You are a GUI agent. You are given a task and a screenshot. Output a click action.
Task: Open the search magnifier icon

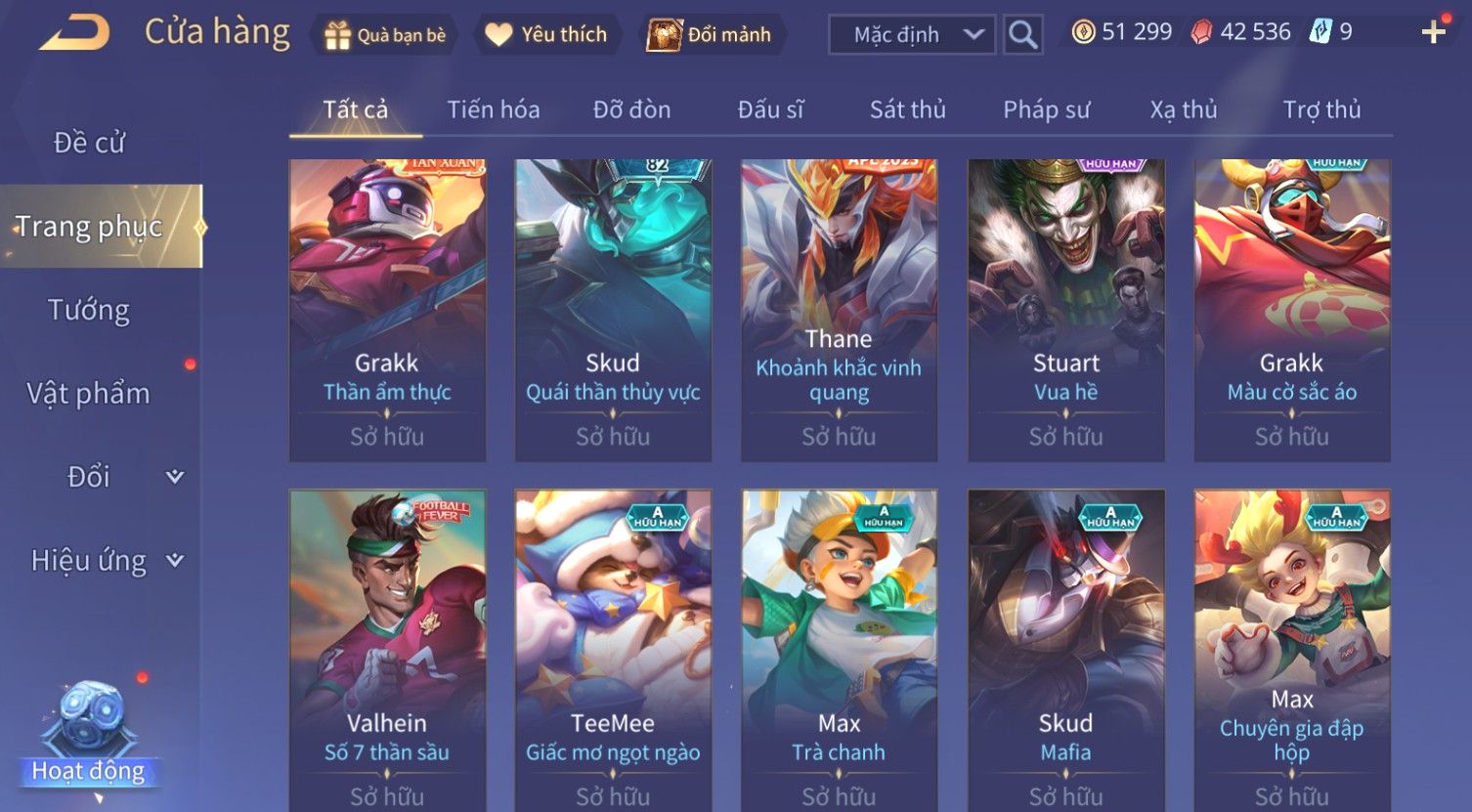1022,34
